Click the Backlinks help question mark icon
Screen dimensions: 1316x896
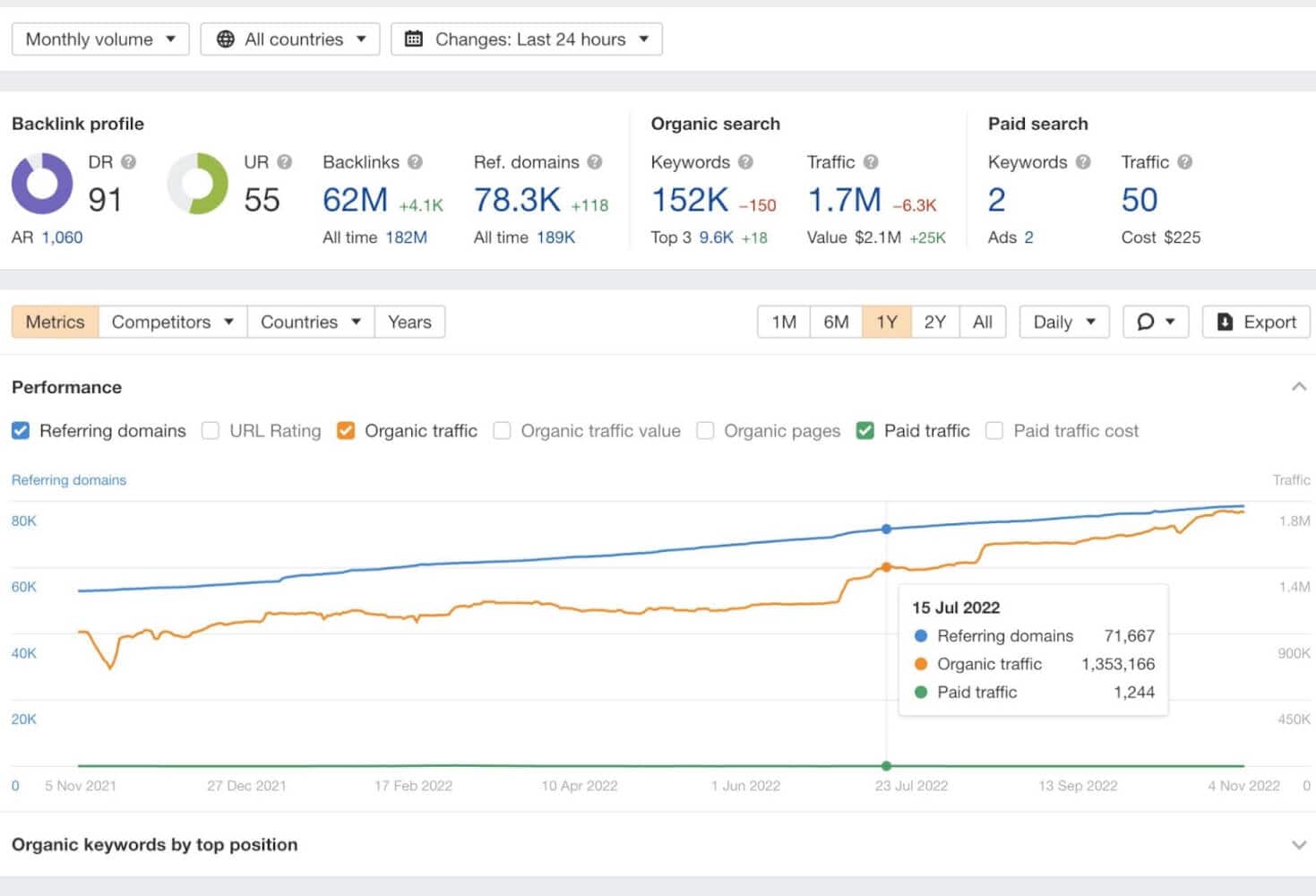point(415,162)
